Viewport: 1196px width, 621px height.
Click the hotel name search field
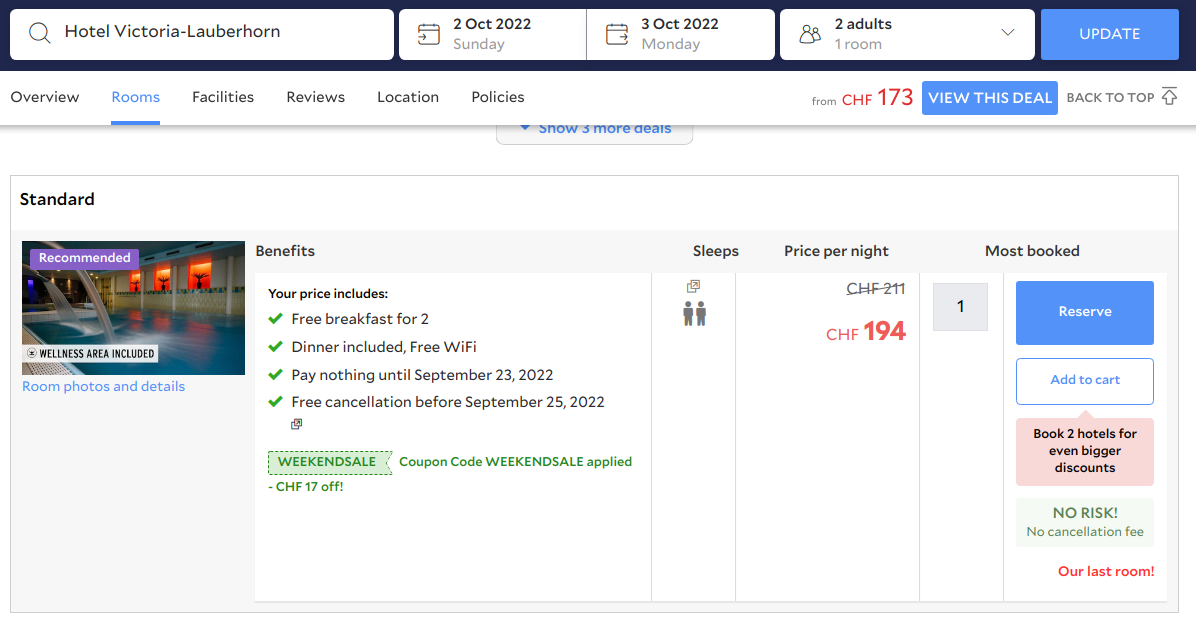coord(220,32)
